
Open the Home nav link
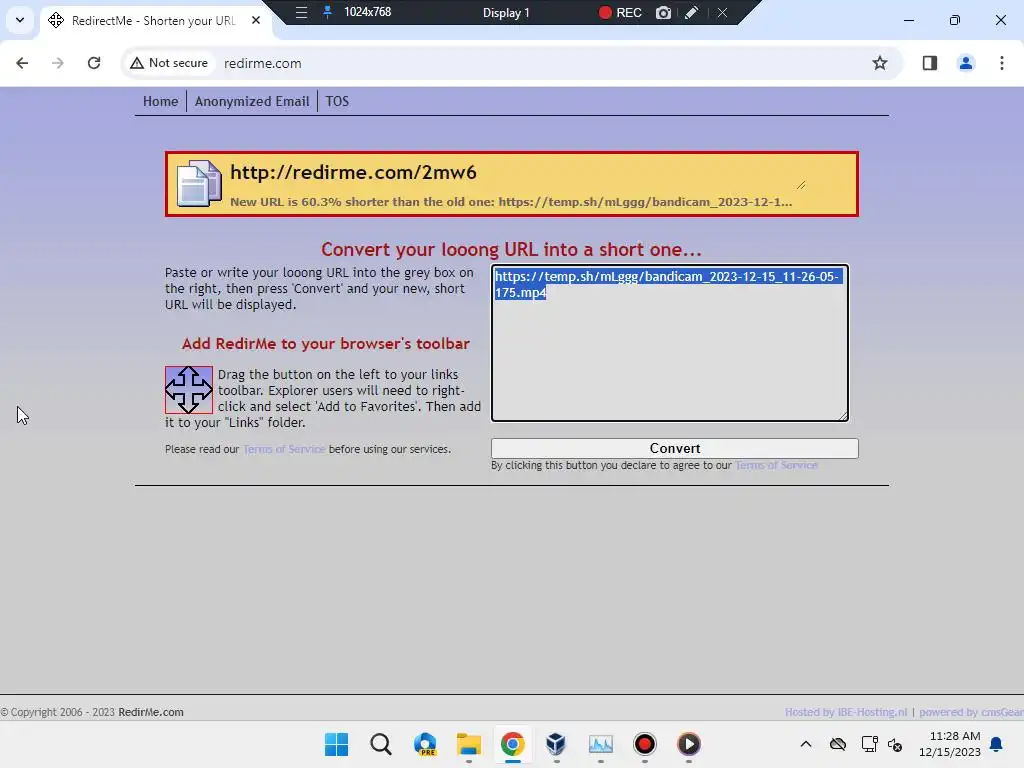point(161,101)
